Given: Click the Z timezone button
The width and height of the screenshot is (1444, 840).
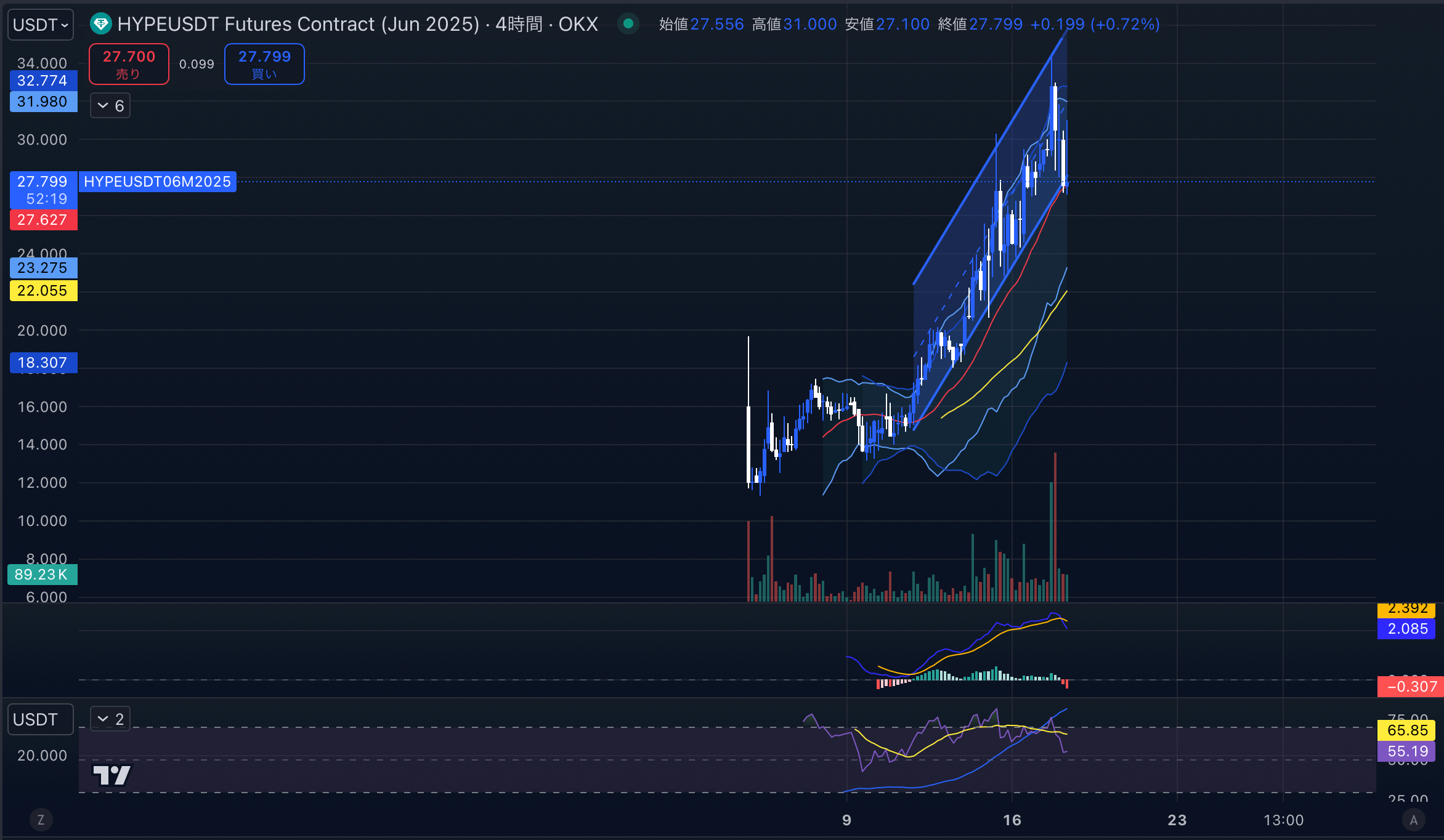Looking at the screenshot, I should [41, 820].
